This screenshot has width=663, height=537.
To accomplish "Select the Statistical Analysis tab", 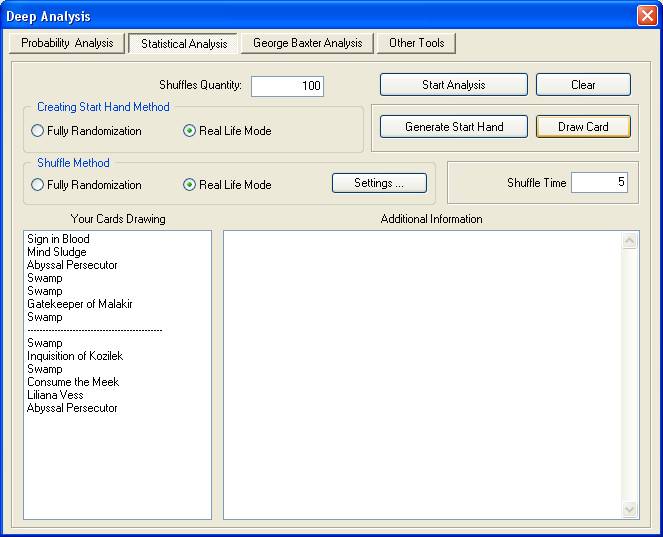I will pyautogui.click(x=184, y=44).
